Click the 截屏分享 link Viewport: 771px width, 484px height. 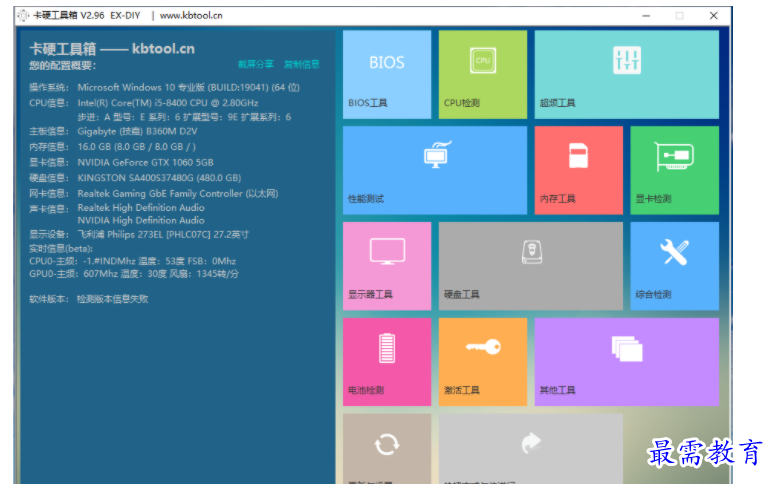point(256,64)
